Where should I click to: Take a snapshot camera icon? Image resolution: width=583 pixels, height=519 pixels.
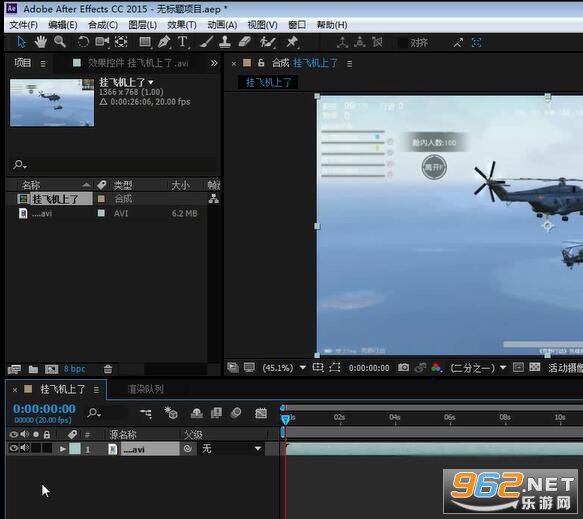(403, 368)
